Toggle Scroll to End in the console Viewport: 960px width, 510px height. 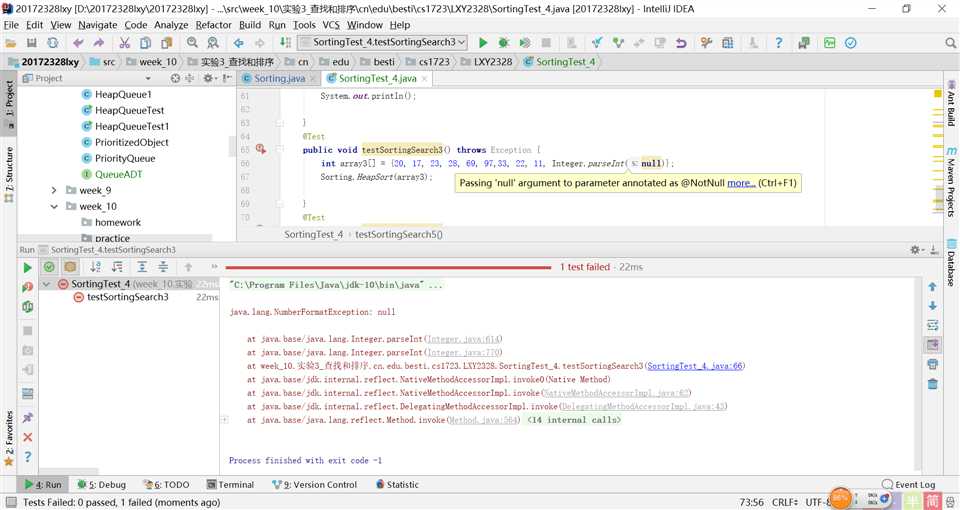coord(932,345)
